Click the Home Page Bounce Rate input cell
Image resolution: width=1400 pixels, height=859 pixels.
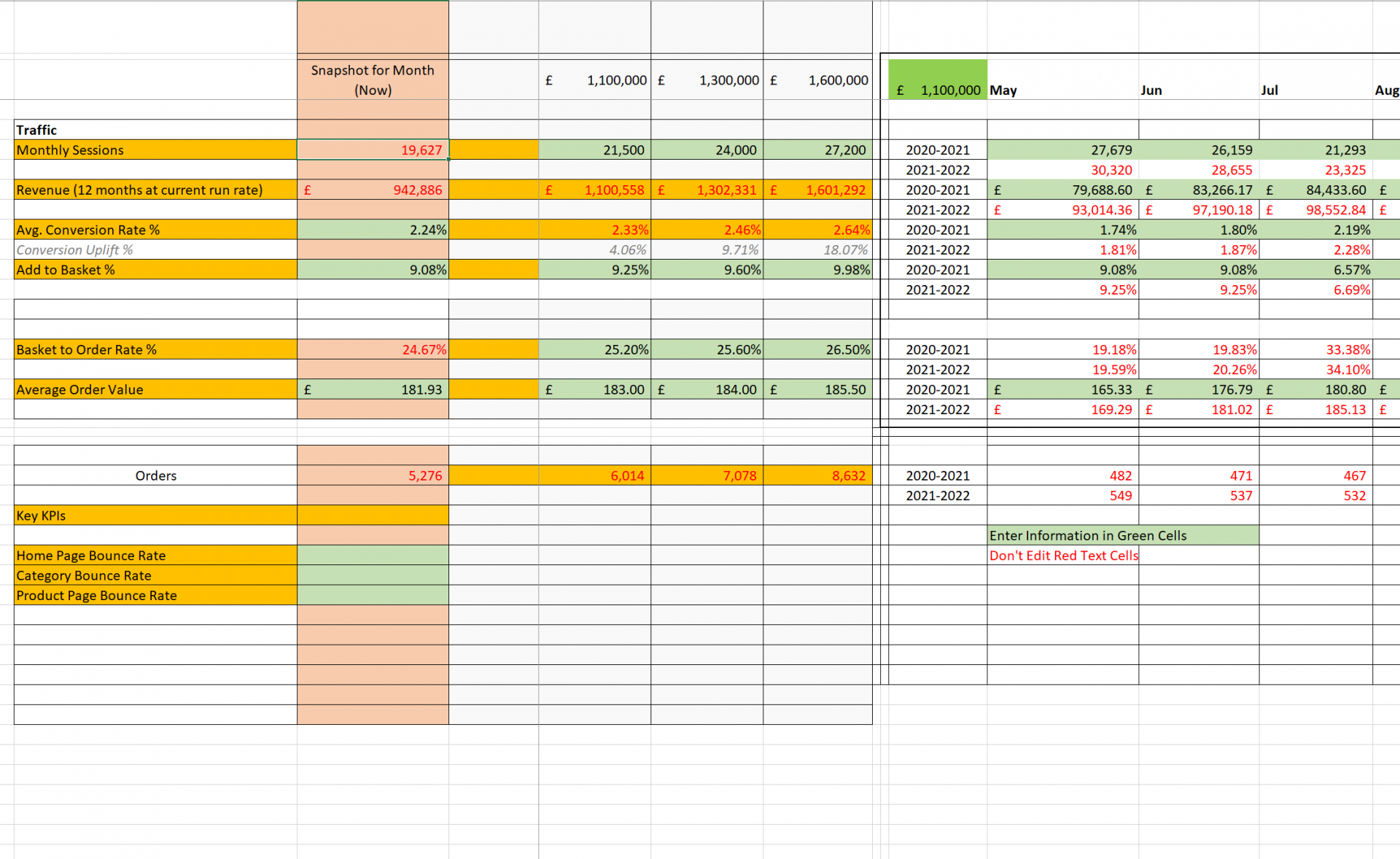373,555
